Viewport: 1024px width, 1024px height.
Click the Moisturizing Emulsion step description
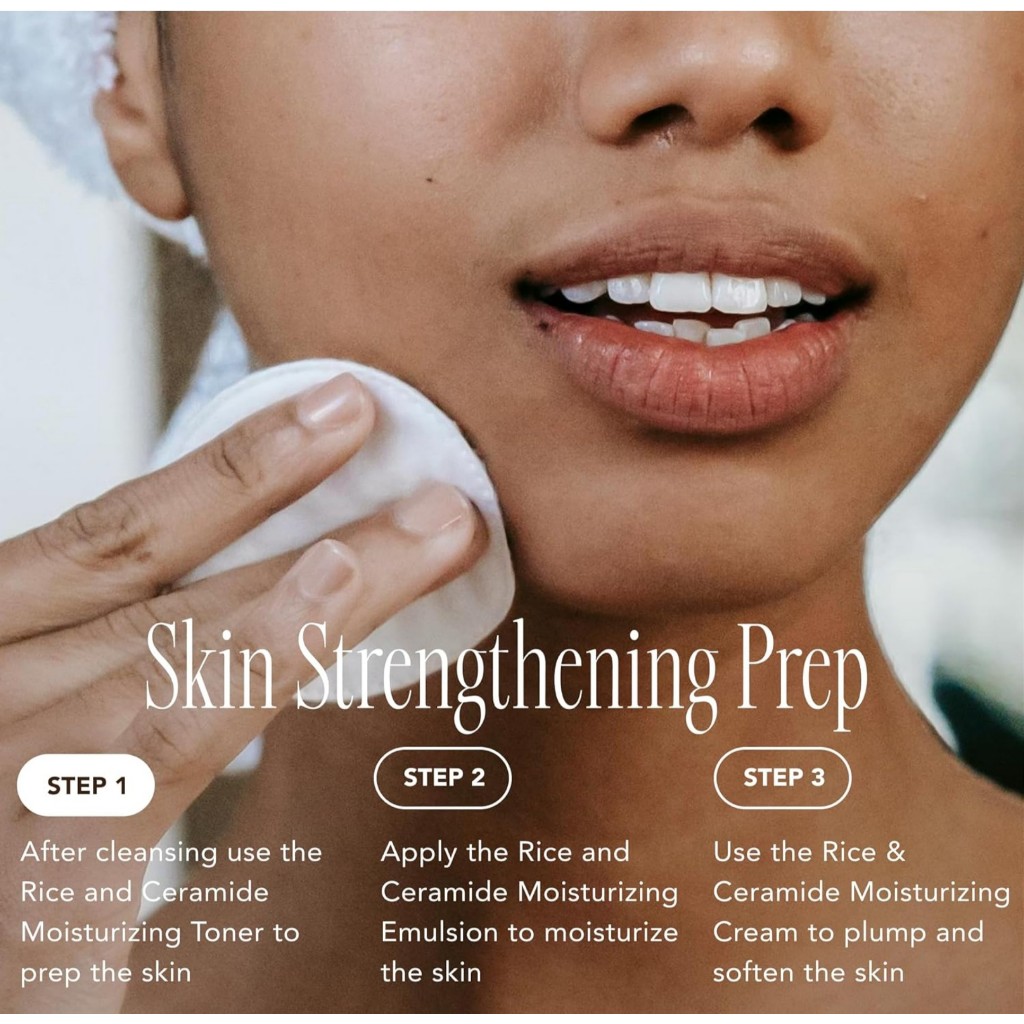(529, 912)
